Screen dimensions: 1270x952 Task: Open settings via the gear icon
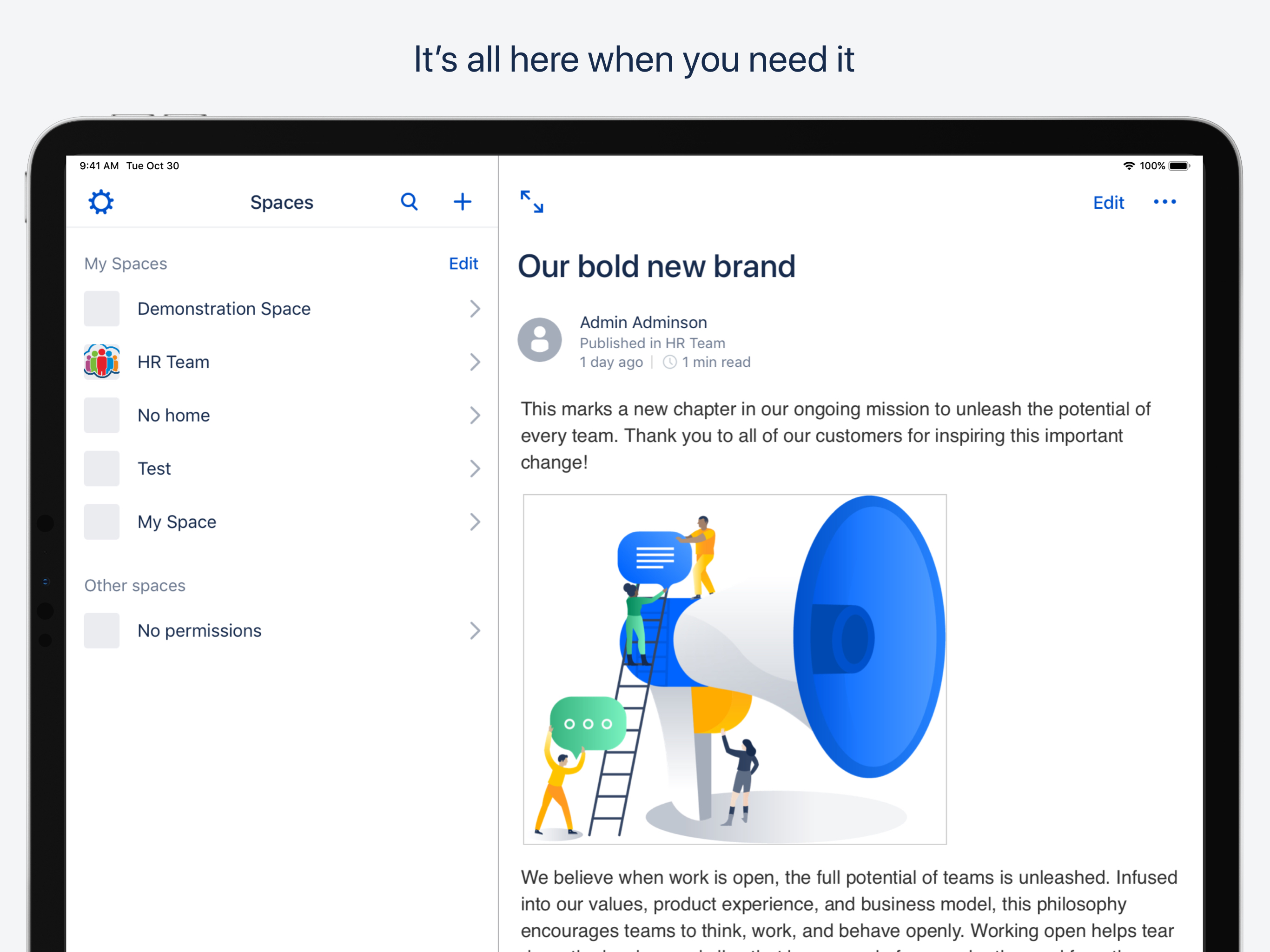[101, 202]
